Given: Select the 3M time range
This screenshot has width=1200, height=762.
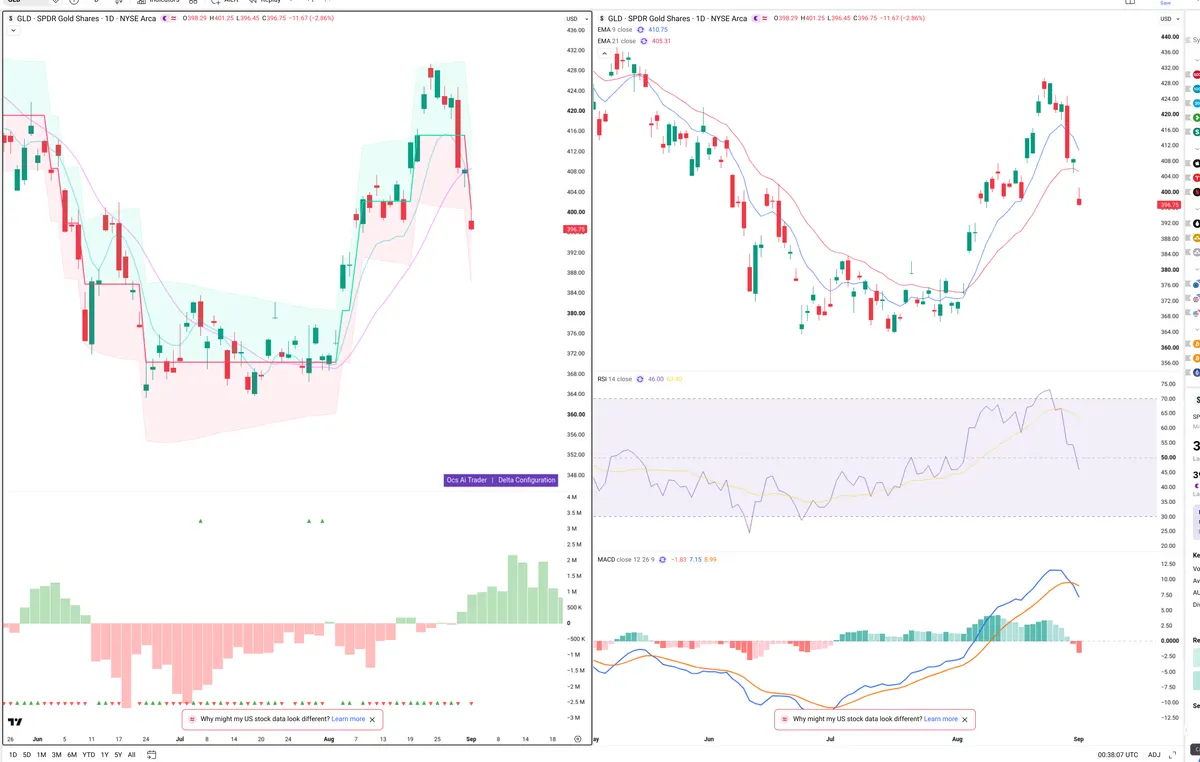Looking at the screenshot, I should pos(57,755).
